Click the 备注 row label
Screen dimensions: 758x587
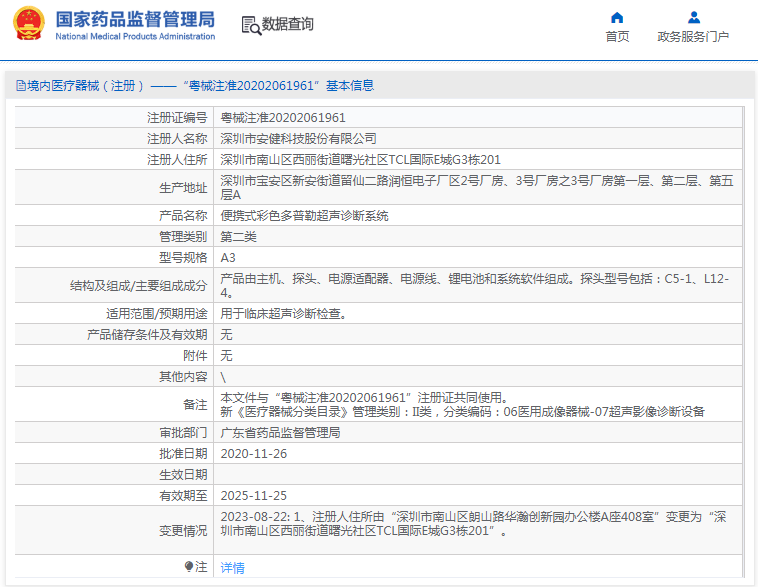point(195,405)
